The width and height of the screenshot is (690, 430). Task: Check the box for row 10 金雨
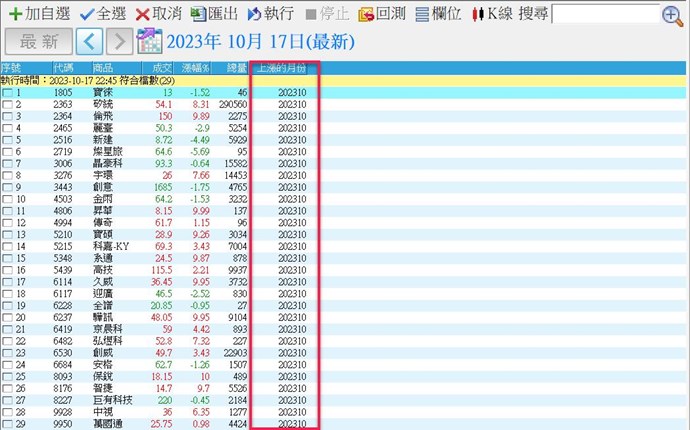pos(8,199)
